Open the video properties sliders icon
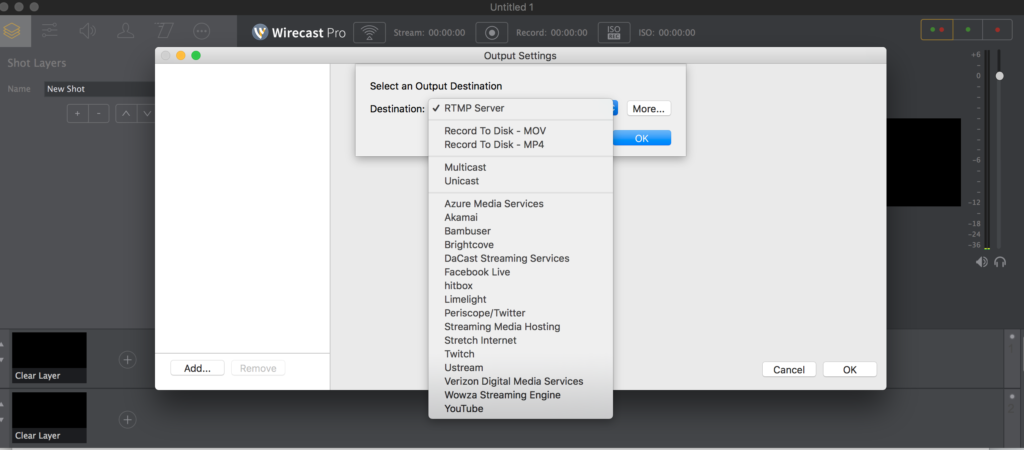 (48, 31)
